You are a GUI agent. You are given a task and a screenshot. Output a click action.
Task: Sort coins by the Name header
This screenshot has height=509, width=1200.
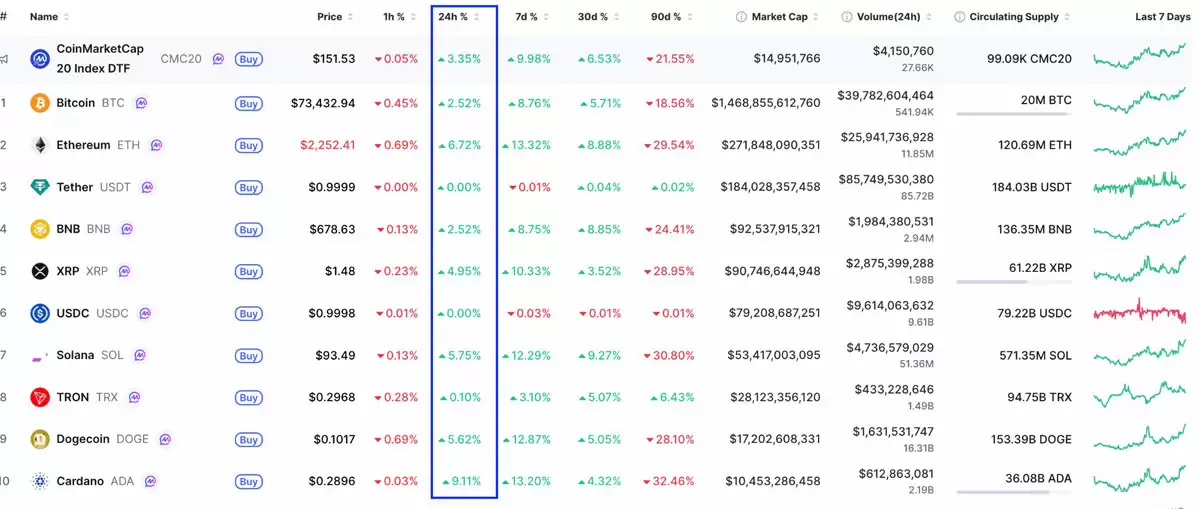(x=43, y=17)
